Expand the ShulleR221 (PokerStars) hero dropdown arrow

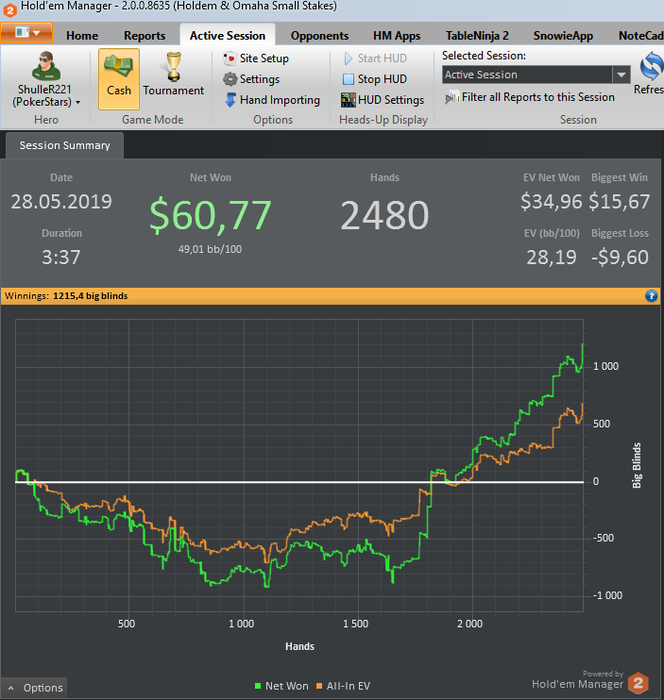click(78, 102)
